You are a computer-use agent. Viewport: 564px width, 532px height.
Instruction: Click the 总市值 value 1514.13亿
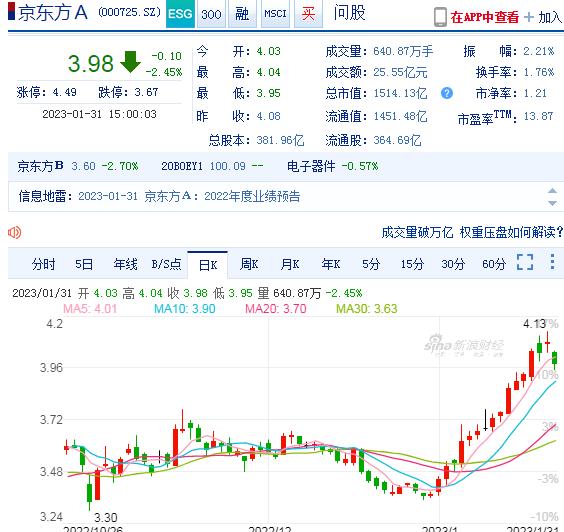[400, 94]
